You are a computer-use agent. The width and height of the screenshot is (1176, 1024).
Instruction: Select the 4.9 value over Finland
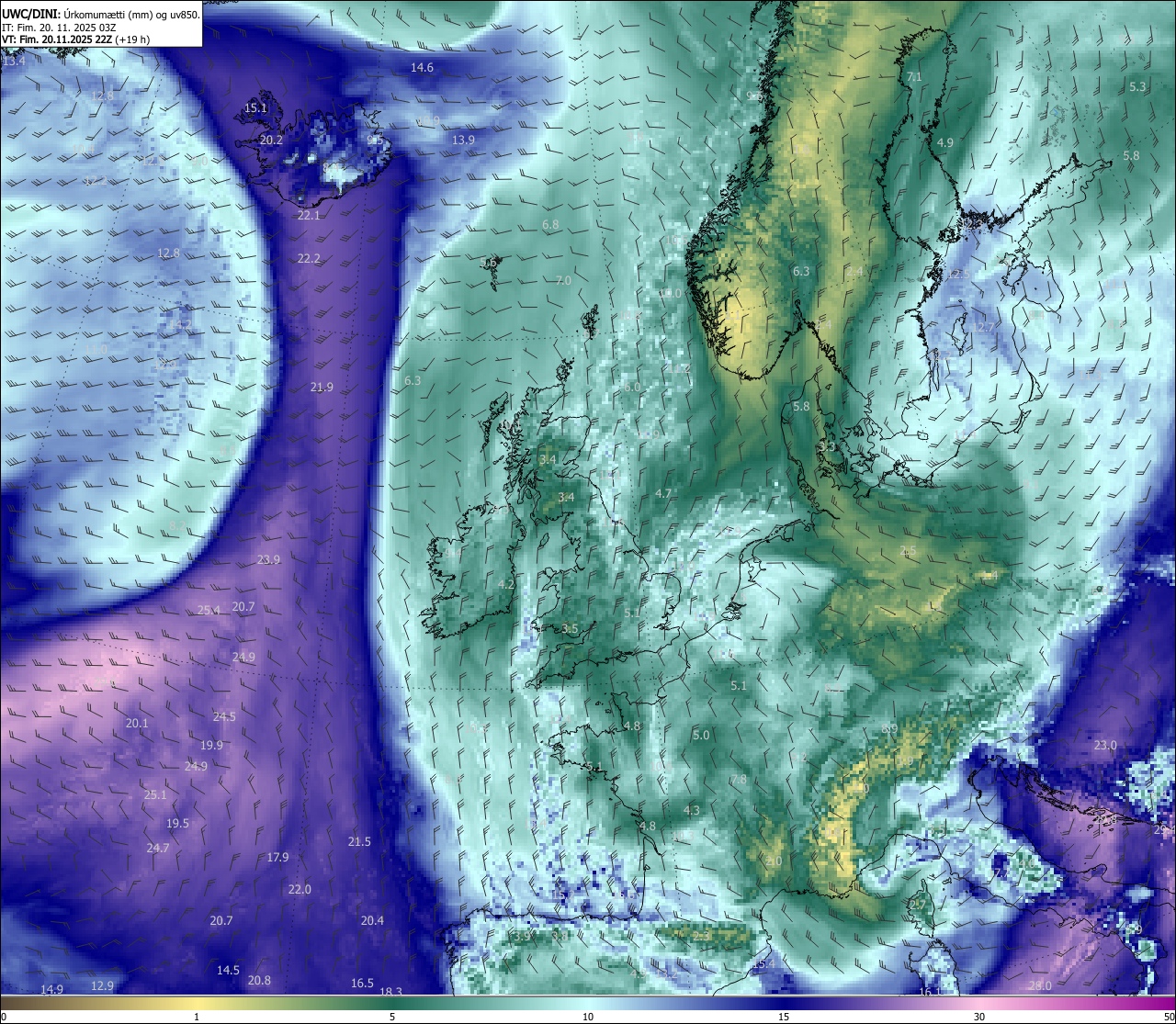point(945,143)
